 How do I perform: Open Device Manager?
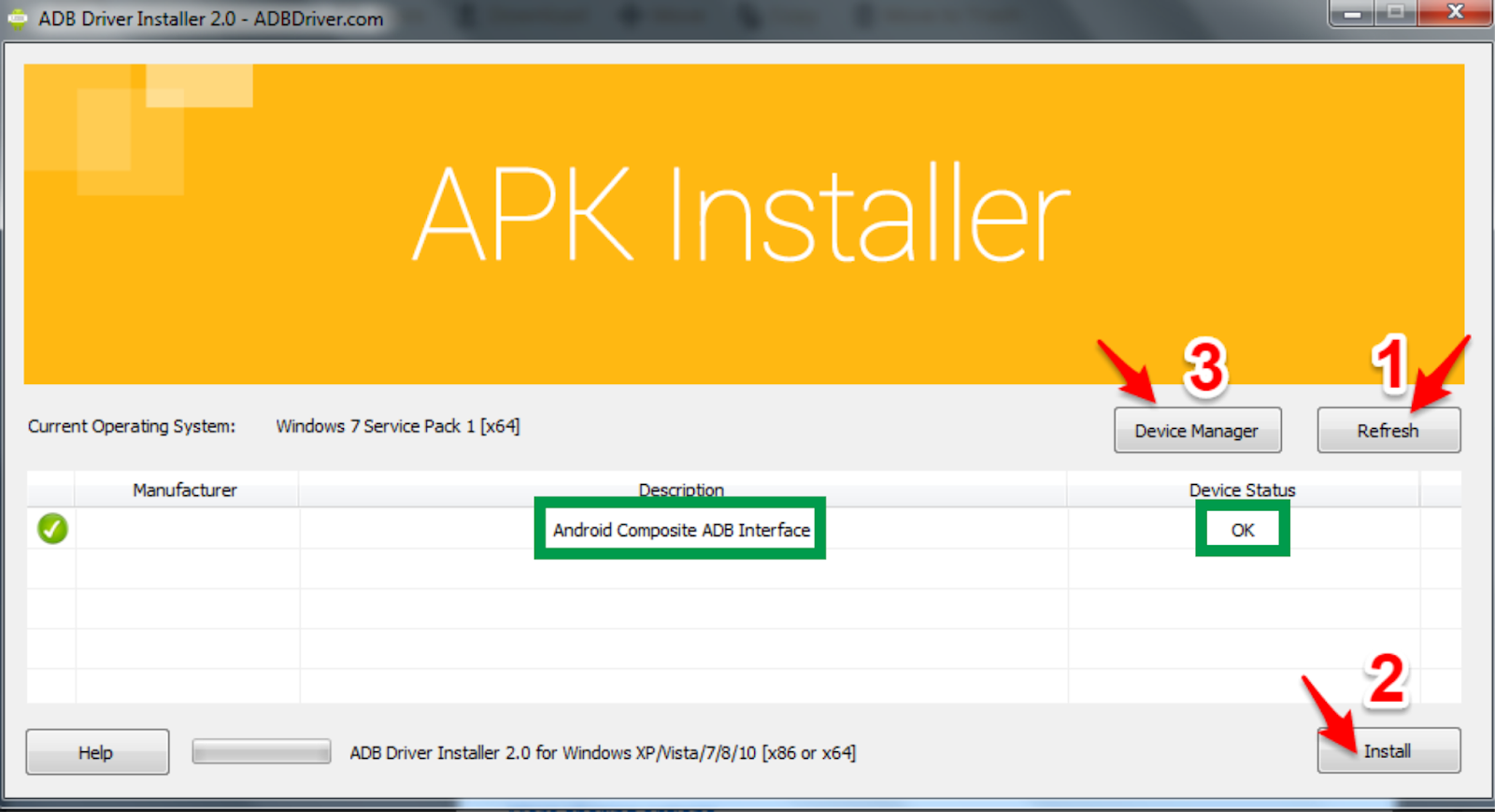pyautogui.click(x=1197, y=431)
